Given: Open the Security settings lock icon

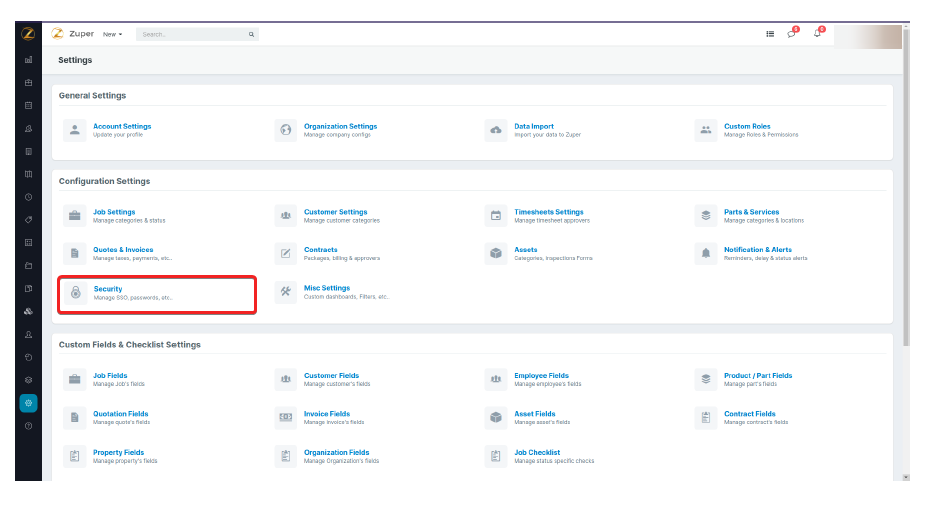Looking at the screenshot, I should point(75,293).
